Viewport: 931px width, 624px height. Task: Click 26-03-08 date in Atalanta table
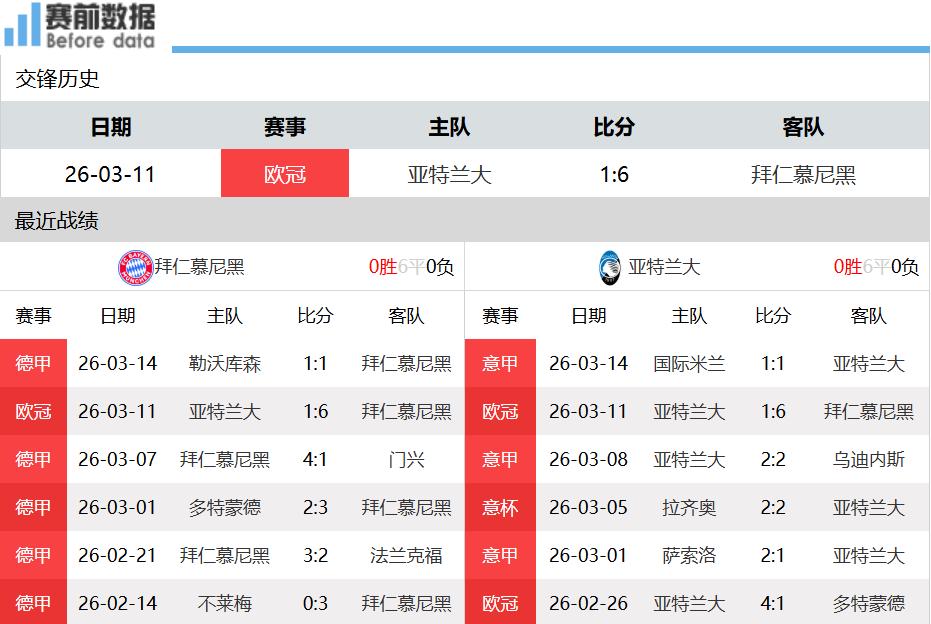coord(588,460)
